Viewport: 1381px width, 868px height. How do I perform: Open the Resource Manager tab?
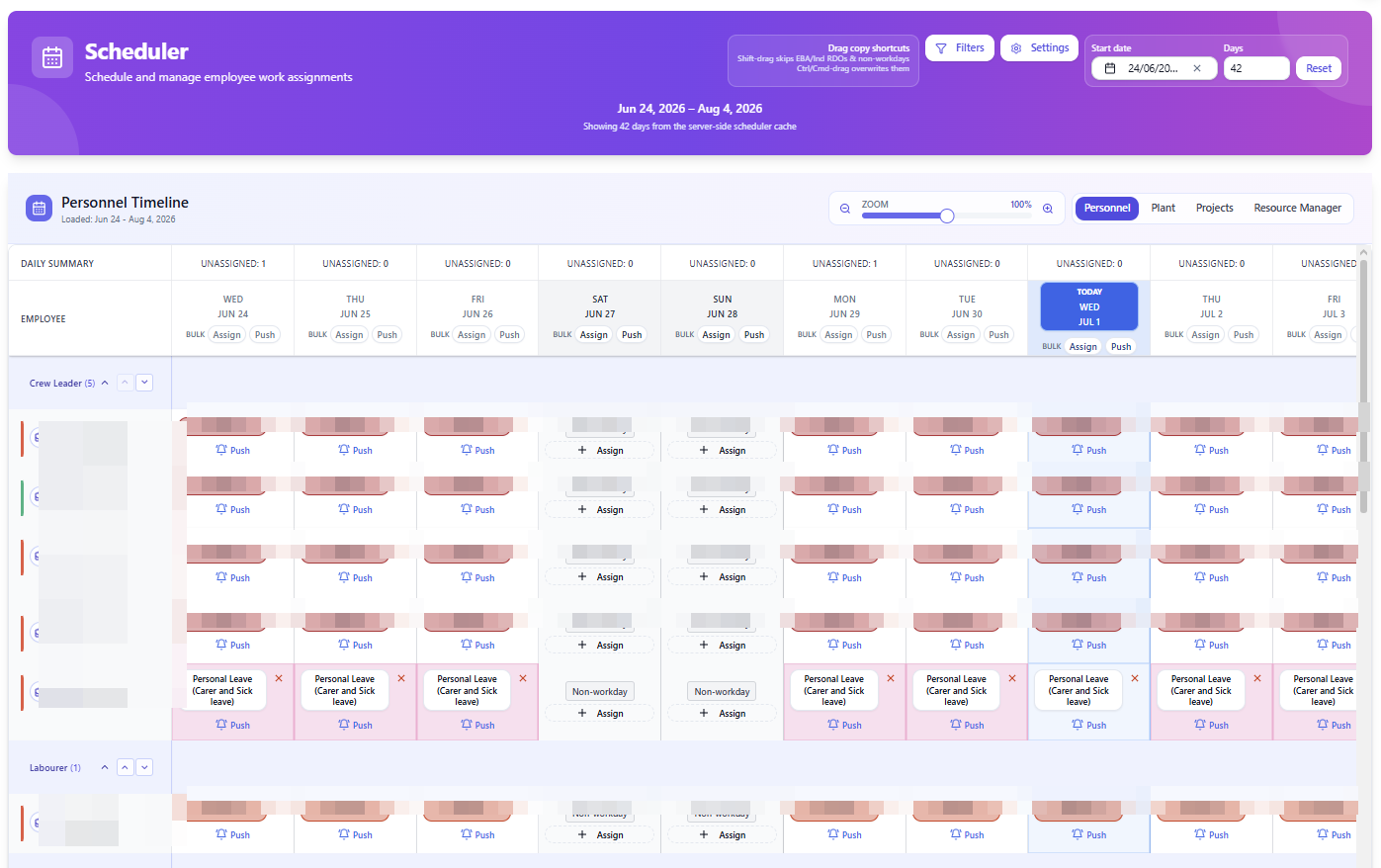point(1297,209)
